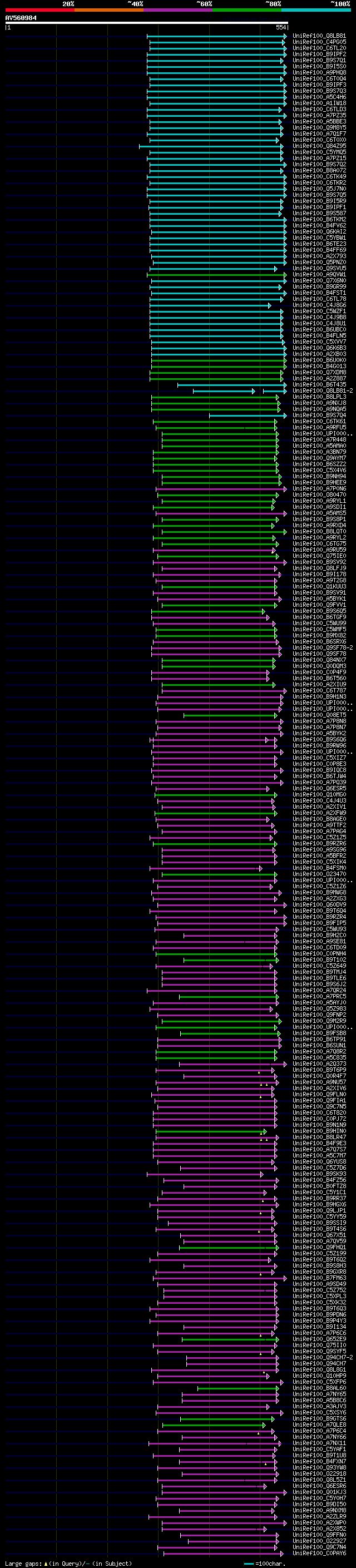Open hit UniRef100_A7R448
356x1568 pixels.
319,440
